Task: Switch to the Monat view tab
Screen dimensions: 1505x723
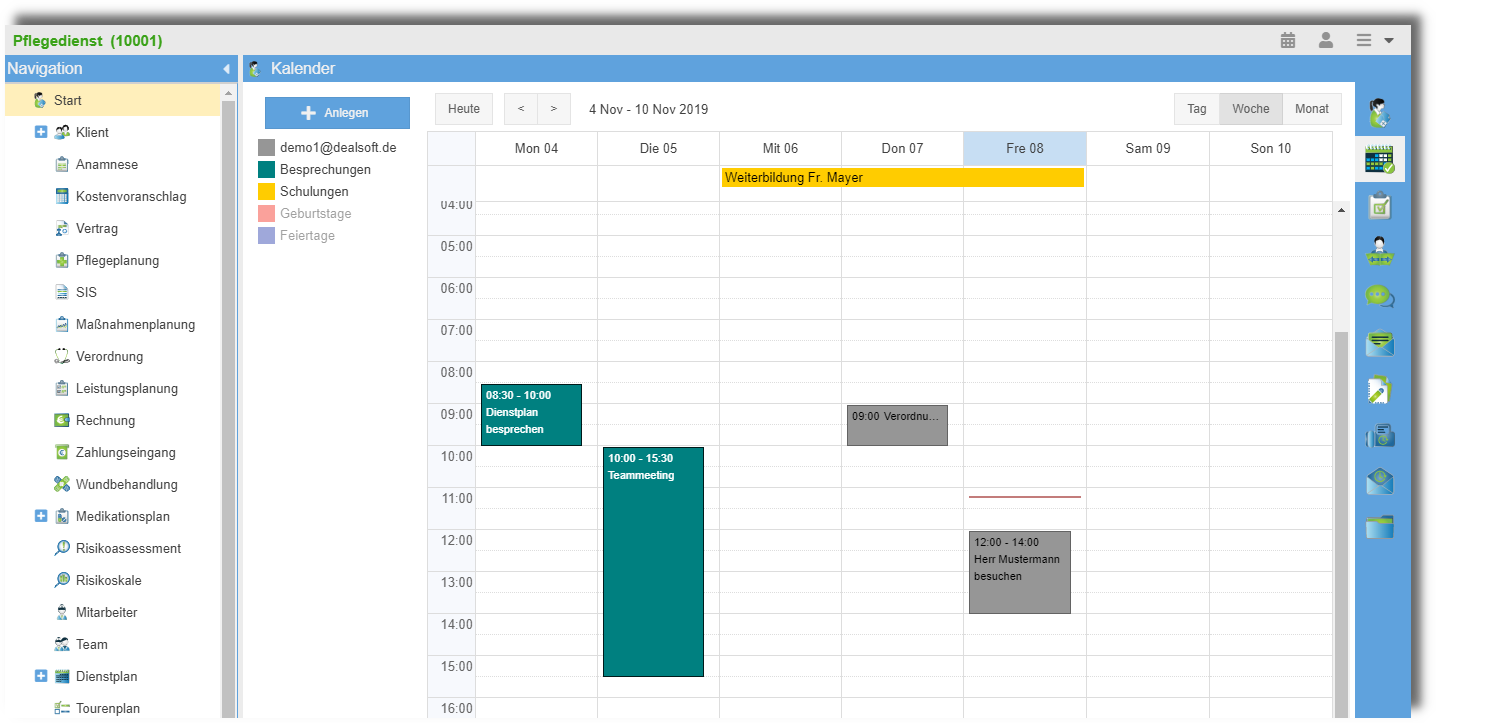Action: coord(1311,108)
